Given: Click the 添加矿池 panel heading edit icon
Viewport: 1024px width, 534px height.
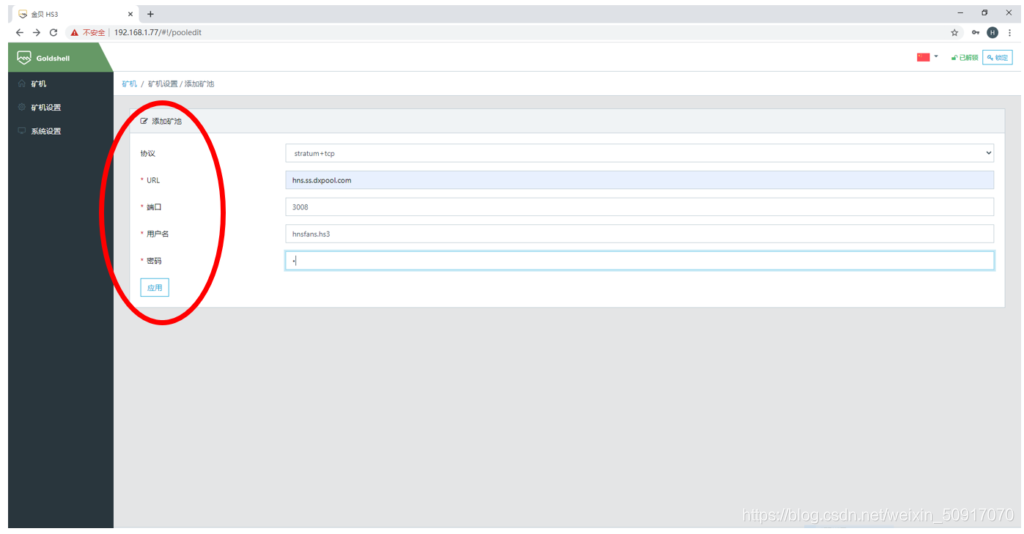Looking at the screenshot, I should pos(144,121).
